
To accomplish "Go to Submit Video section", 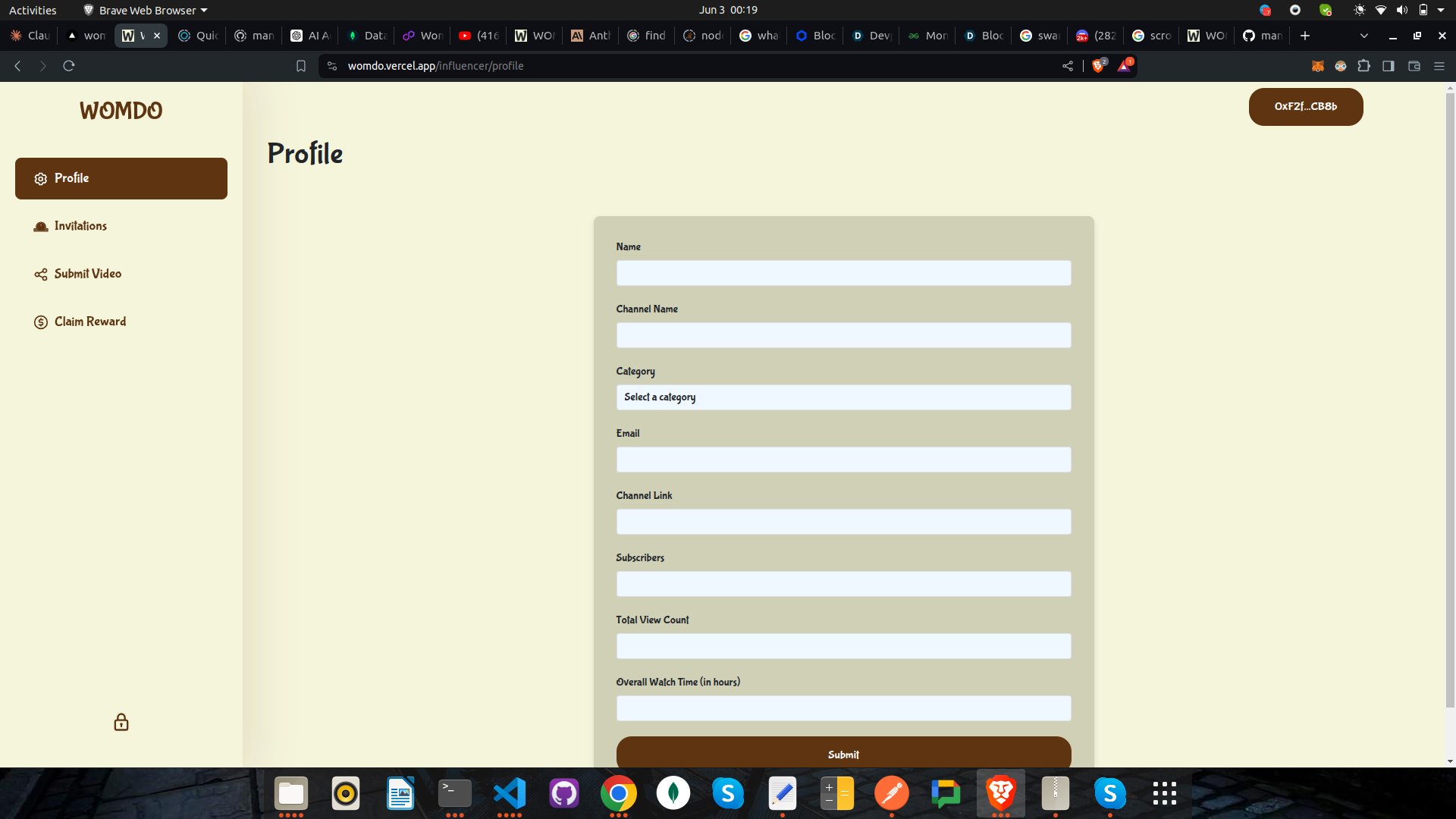I will (x=87, y=274).
